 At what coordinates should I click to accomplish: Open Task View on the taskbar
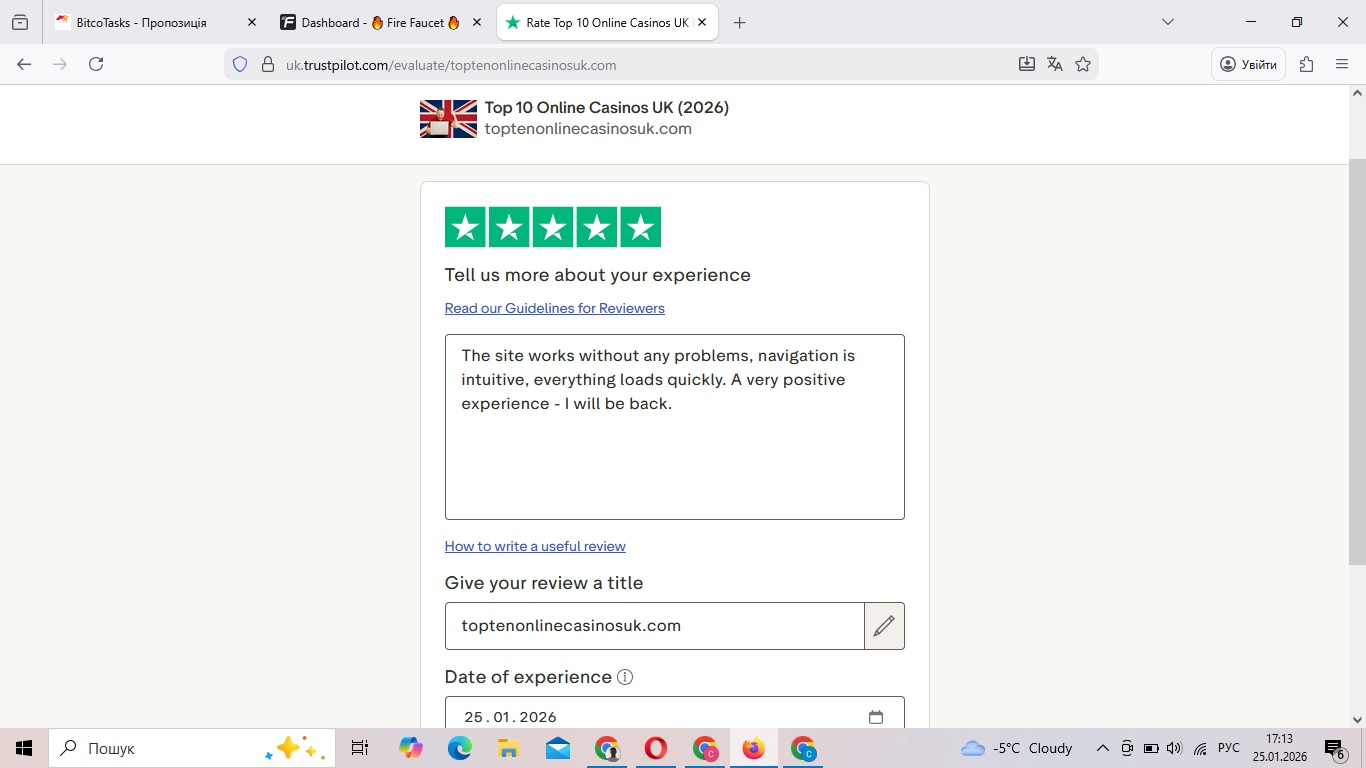click(360, 748)
